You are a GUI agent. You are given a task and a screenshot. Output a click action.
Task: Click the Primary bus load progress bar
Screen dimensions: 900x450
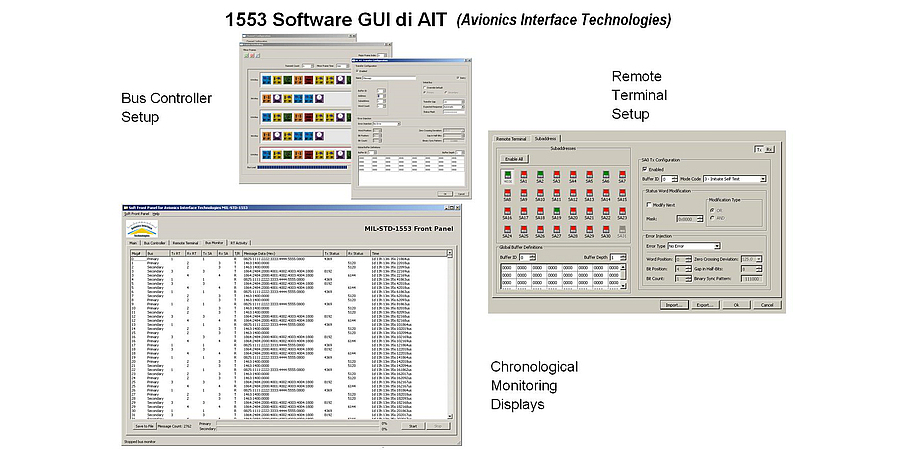[298, 424]
